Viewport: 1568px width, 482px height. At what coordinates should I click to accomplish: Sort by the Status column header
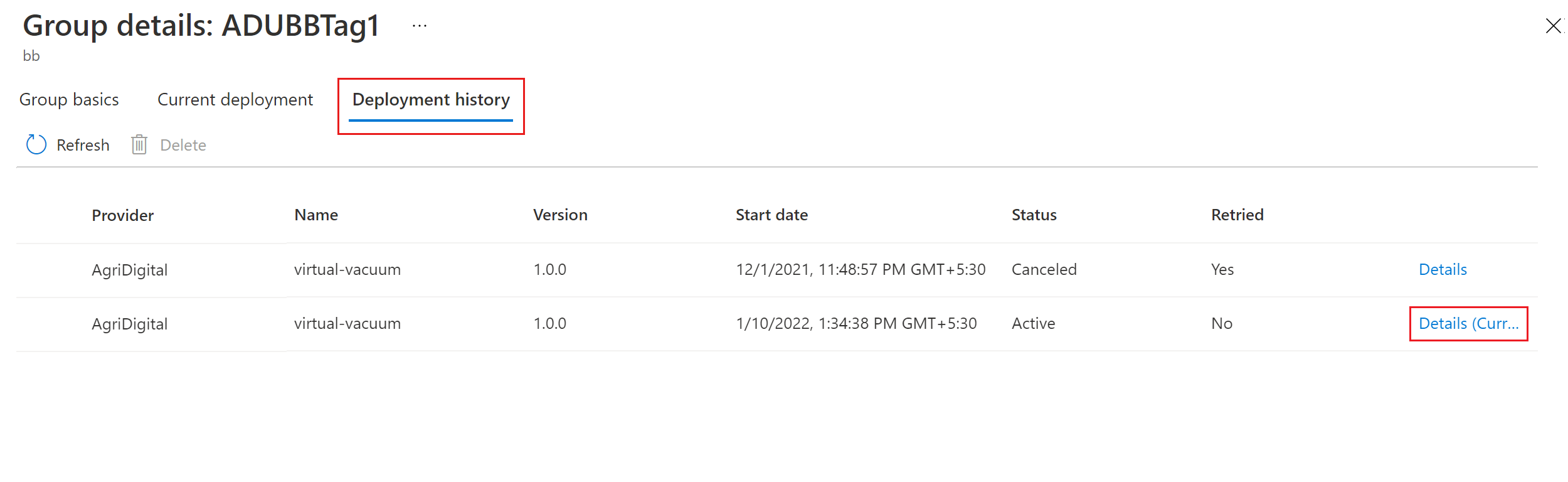(1034, 215)
